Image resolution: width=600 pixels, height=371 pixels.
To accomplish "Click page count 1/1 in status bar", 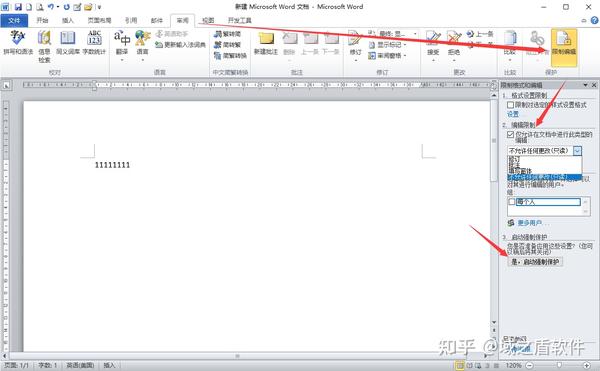I will point(16,366).
